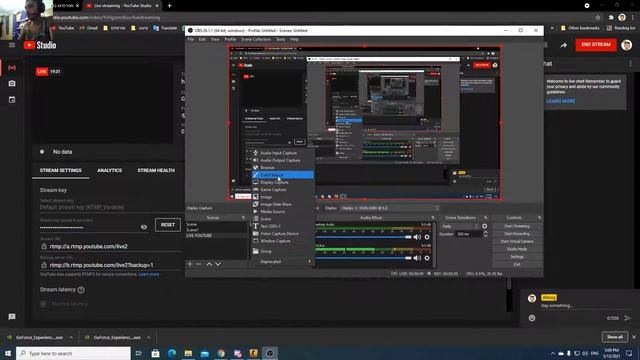Image resolution: width=640 pixels, height=360 pixels.
Task: Mute Mic/Aux speaker in mixer
Action: coord(417,258)
